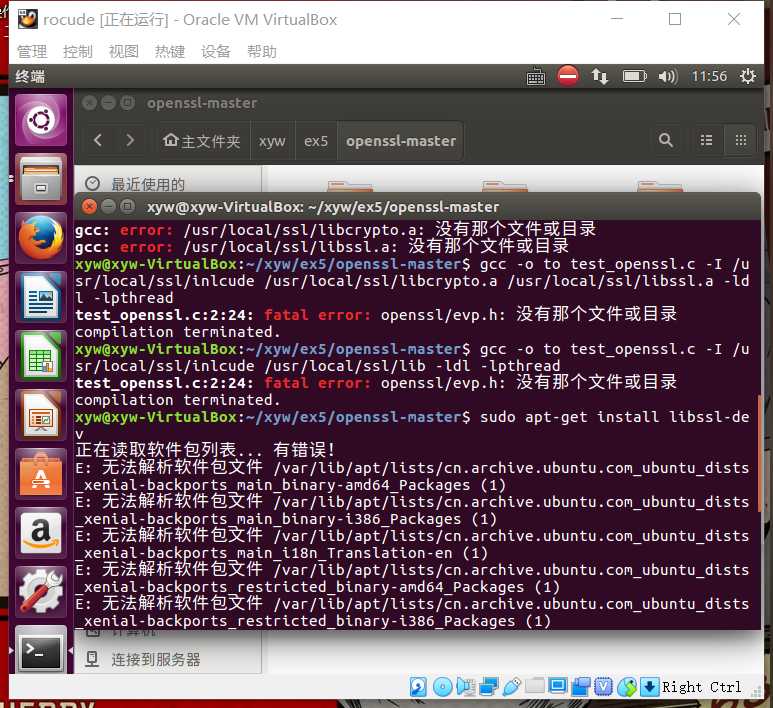Click the VirtualBox mouse integration status icon
This screenshot has width=773, height=708.
(x=650, y=687)
